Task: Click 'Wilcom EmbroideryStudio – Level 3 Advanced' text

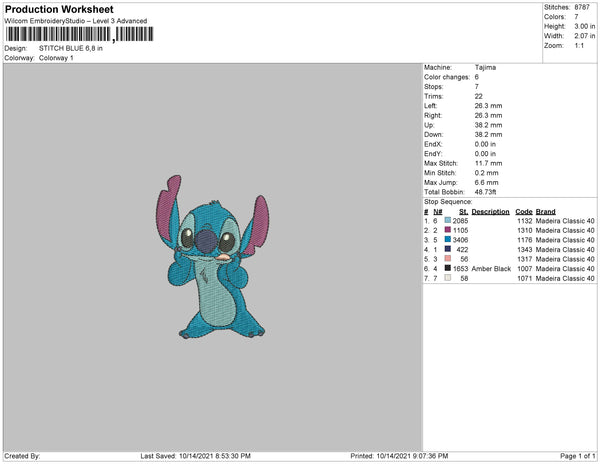Action: [x=76, y=21]
